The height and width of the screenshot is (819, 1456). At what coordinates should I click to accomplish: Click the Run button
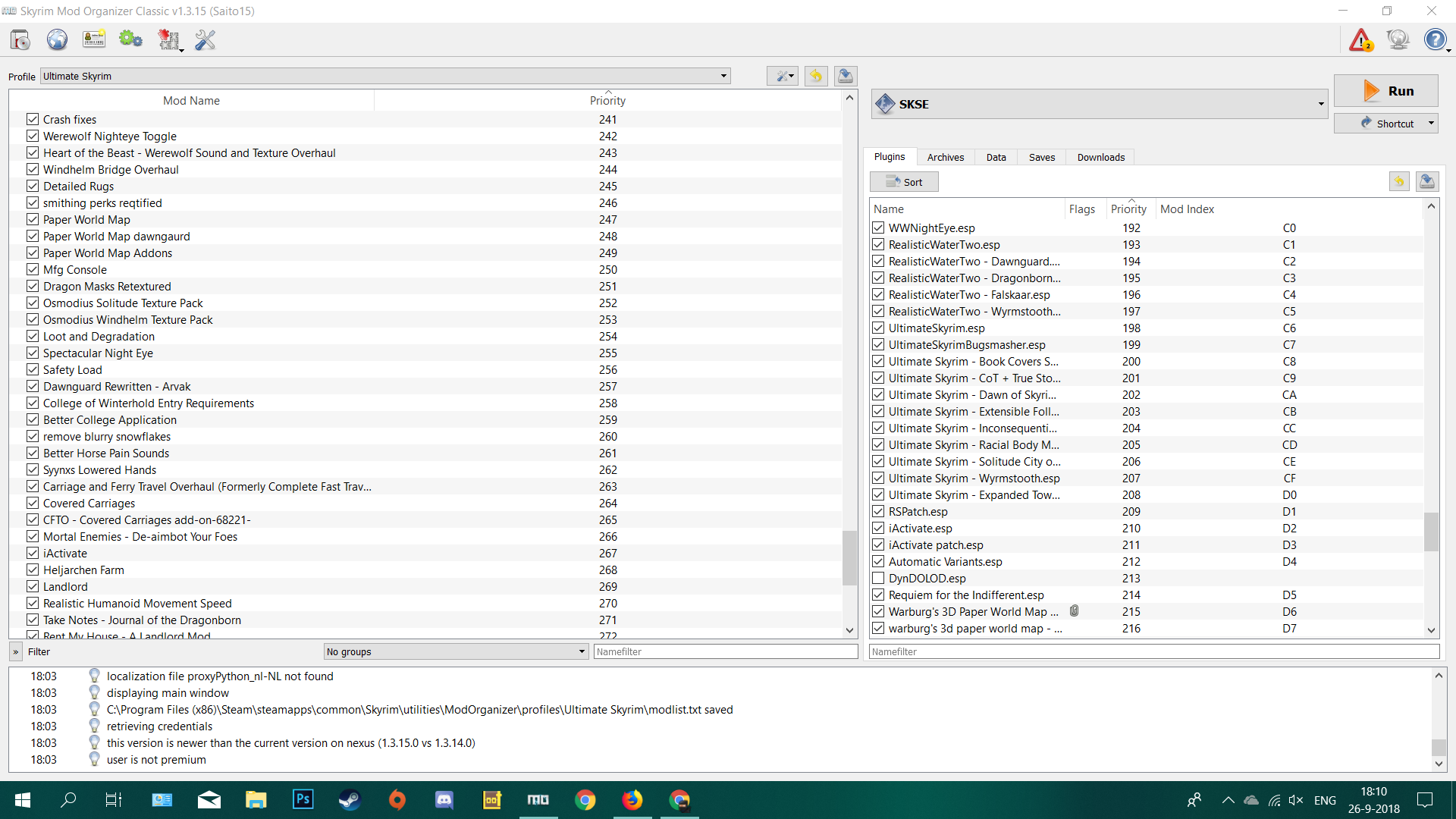(x=1386, y=91)
